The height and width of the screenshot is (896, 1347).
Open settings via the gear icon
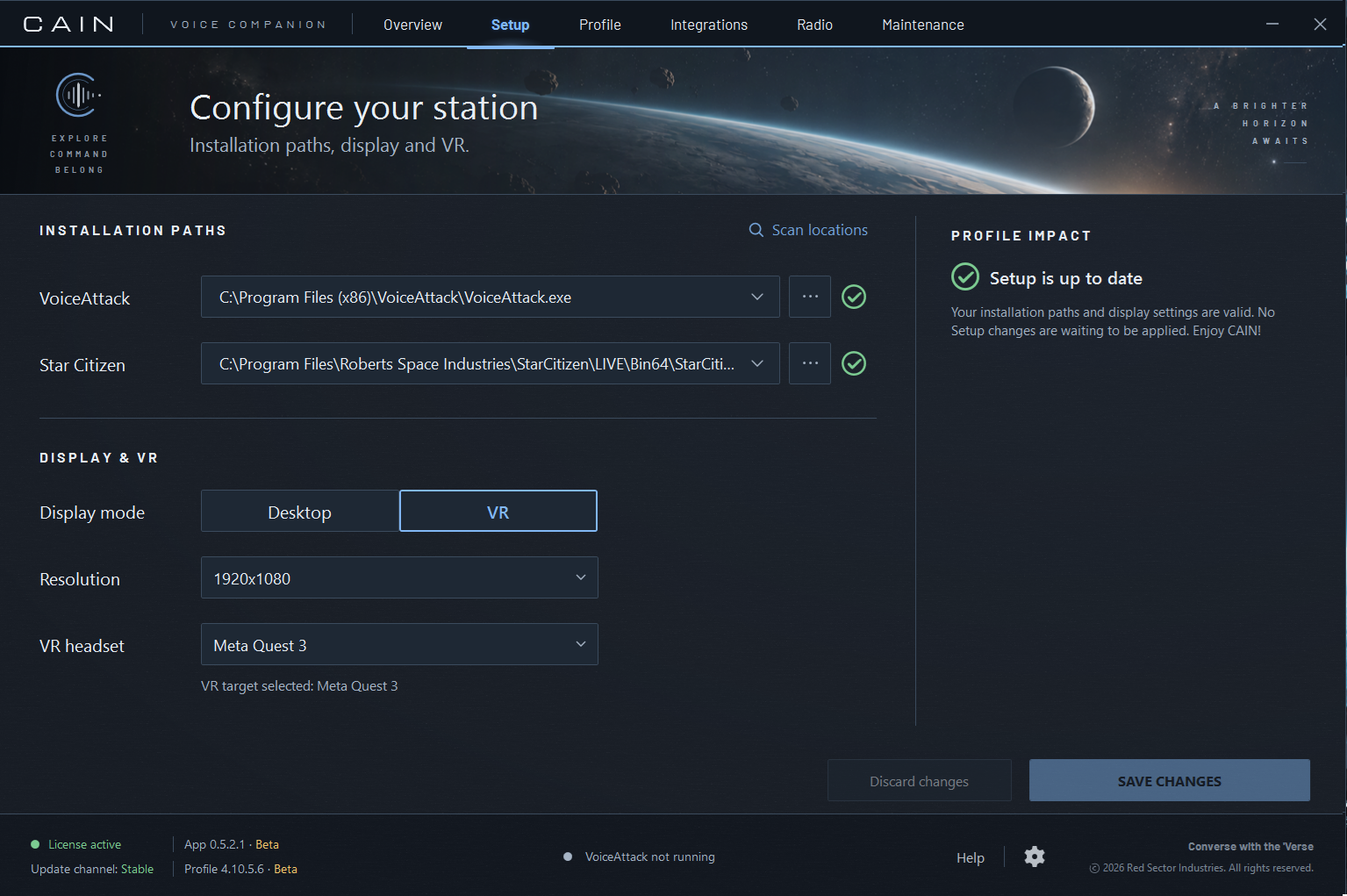coord(1035,857)
